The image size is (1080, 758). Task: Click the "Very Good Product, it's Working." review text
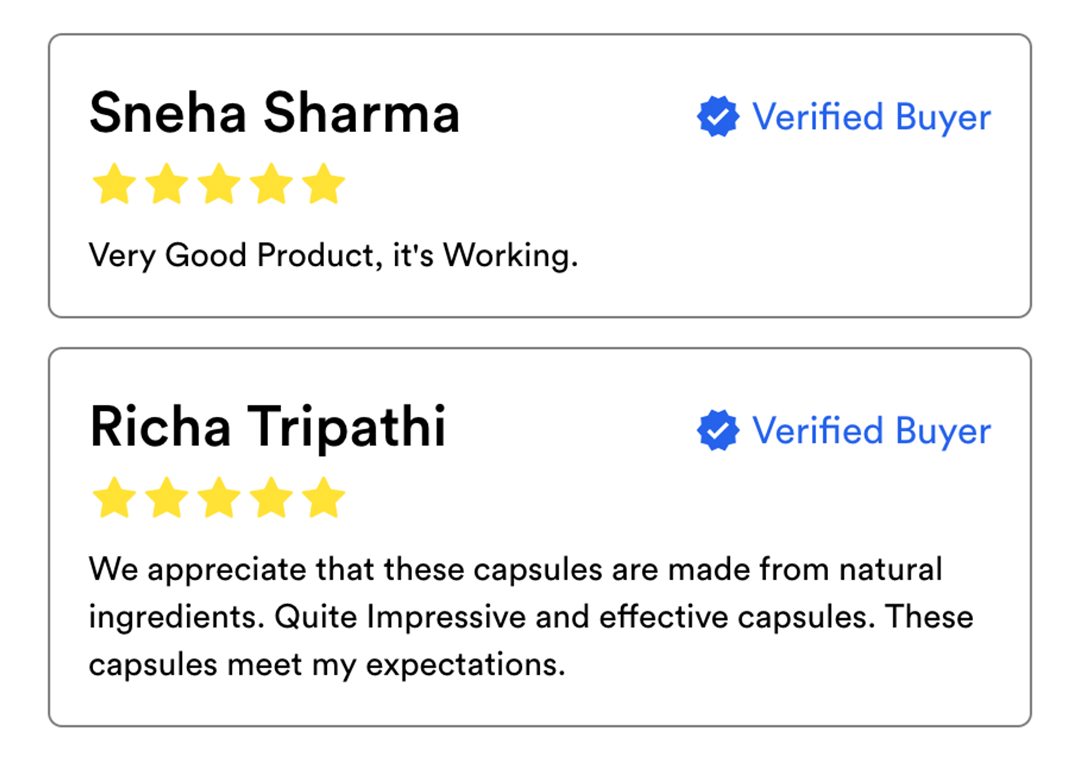333,256
